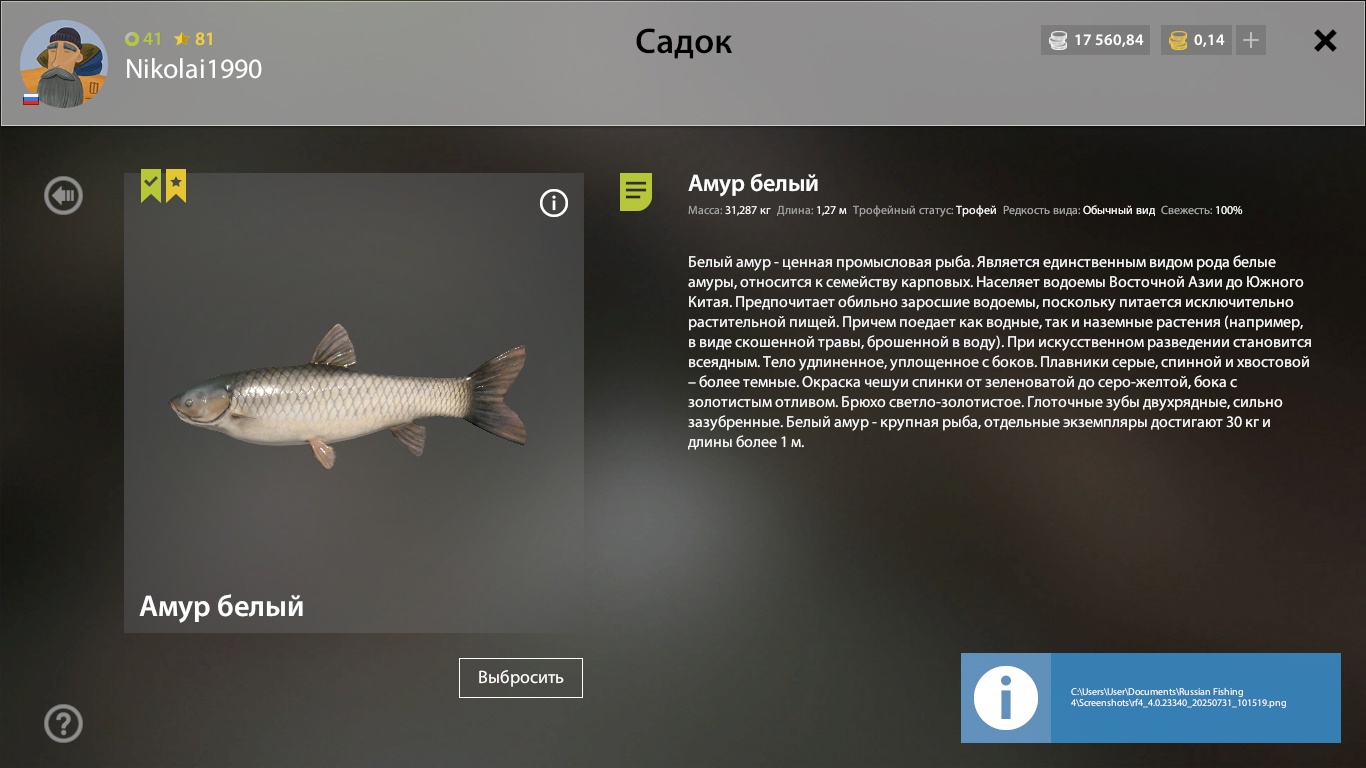Click the level 41 indicator
1366x768 pixels.
tap(143, 39)
